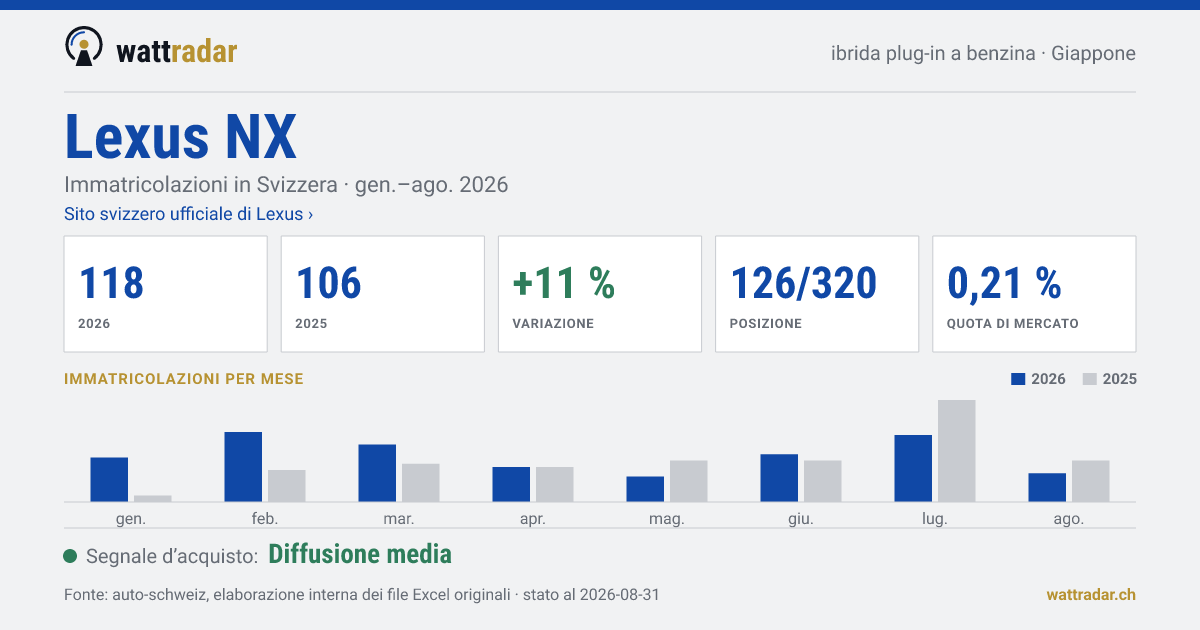Click the 'gen.' month axis label
1200x630 pixels.
[x=131, y=519]
